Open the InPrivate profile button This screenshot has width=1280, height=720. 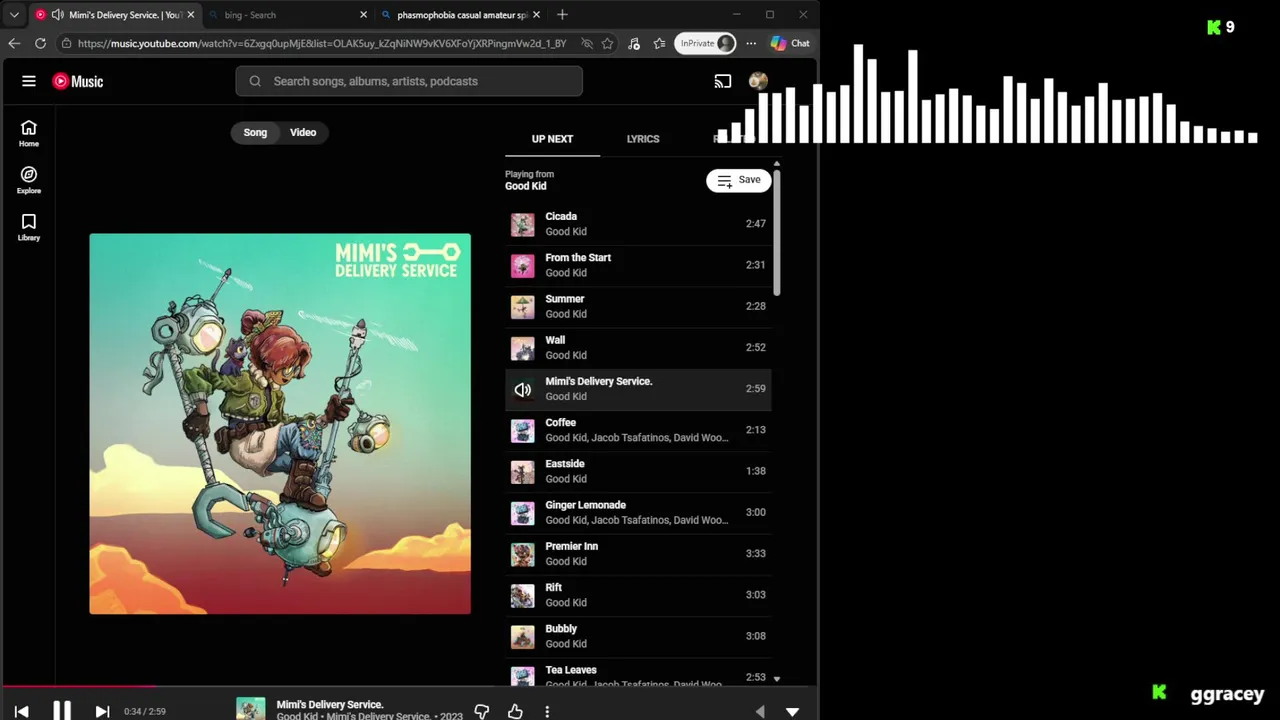(x=706, y=43)
